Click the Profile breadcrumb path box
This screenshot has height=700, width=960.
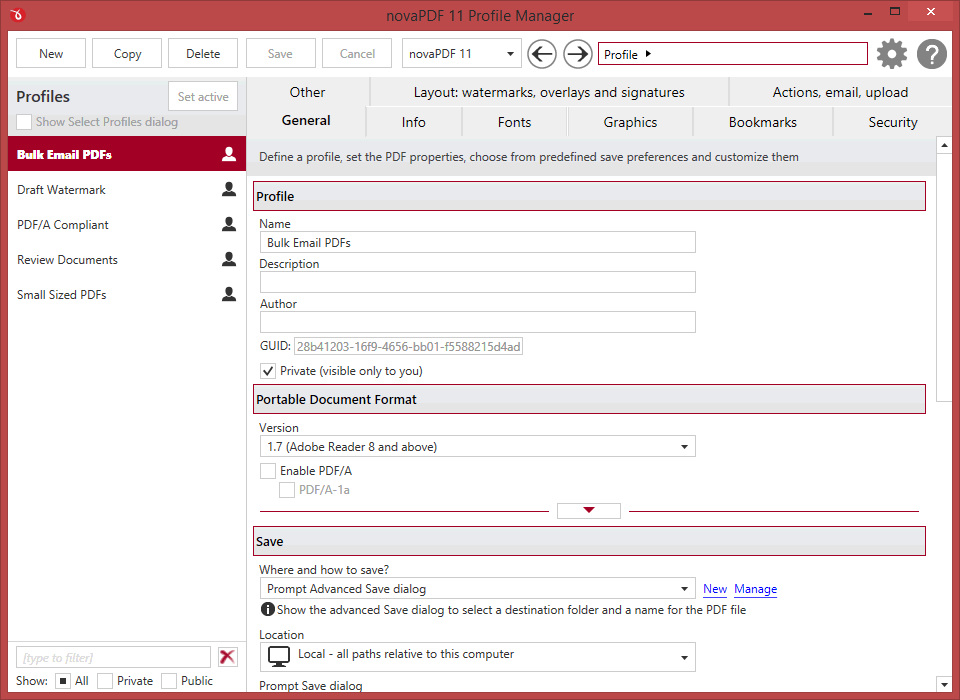click(733, 53)
